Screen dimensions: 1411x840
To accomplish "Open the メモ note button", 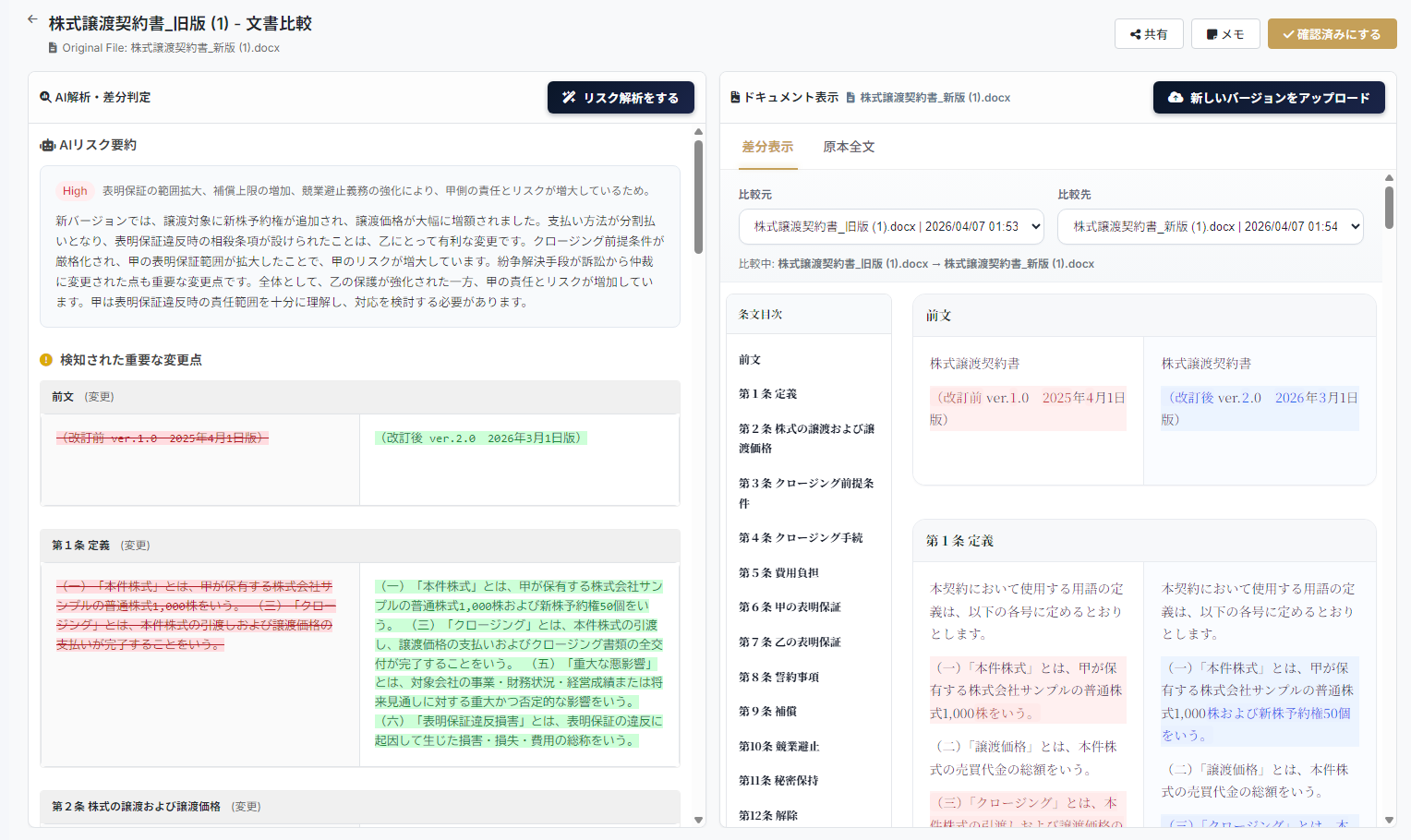I will pos(1225,34).
